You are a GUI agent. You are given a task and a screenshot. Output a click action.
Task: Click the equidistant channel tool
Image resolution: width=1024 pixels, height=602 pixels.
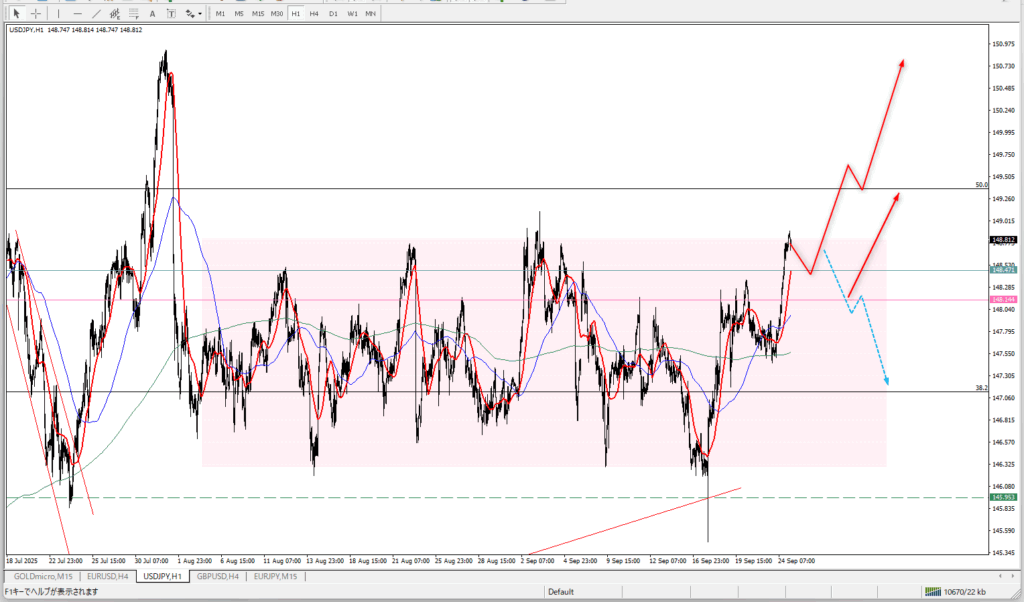pyautogui.click(x=116, y=14)
